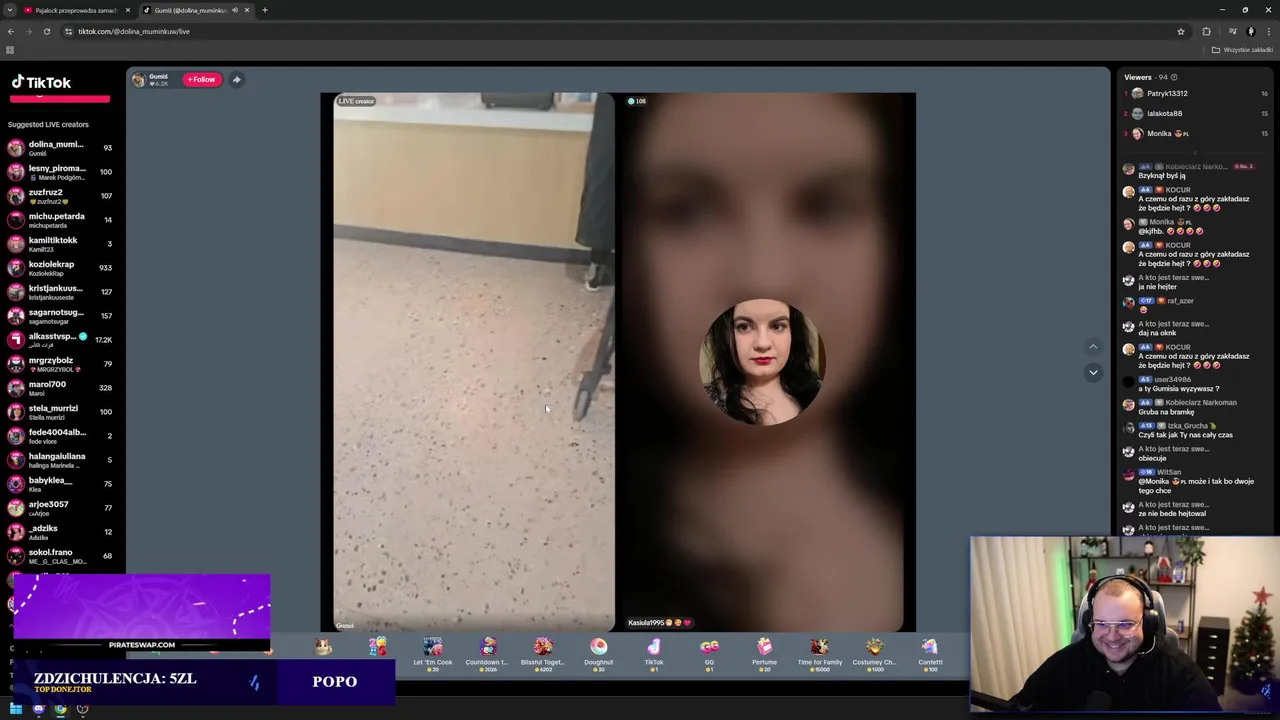Image resolution: width=1280 pixels, height=720 pixels.
Task: Open the media control icon in Chrome toolbar
Action: click(x=1232, y=31)
